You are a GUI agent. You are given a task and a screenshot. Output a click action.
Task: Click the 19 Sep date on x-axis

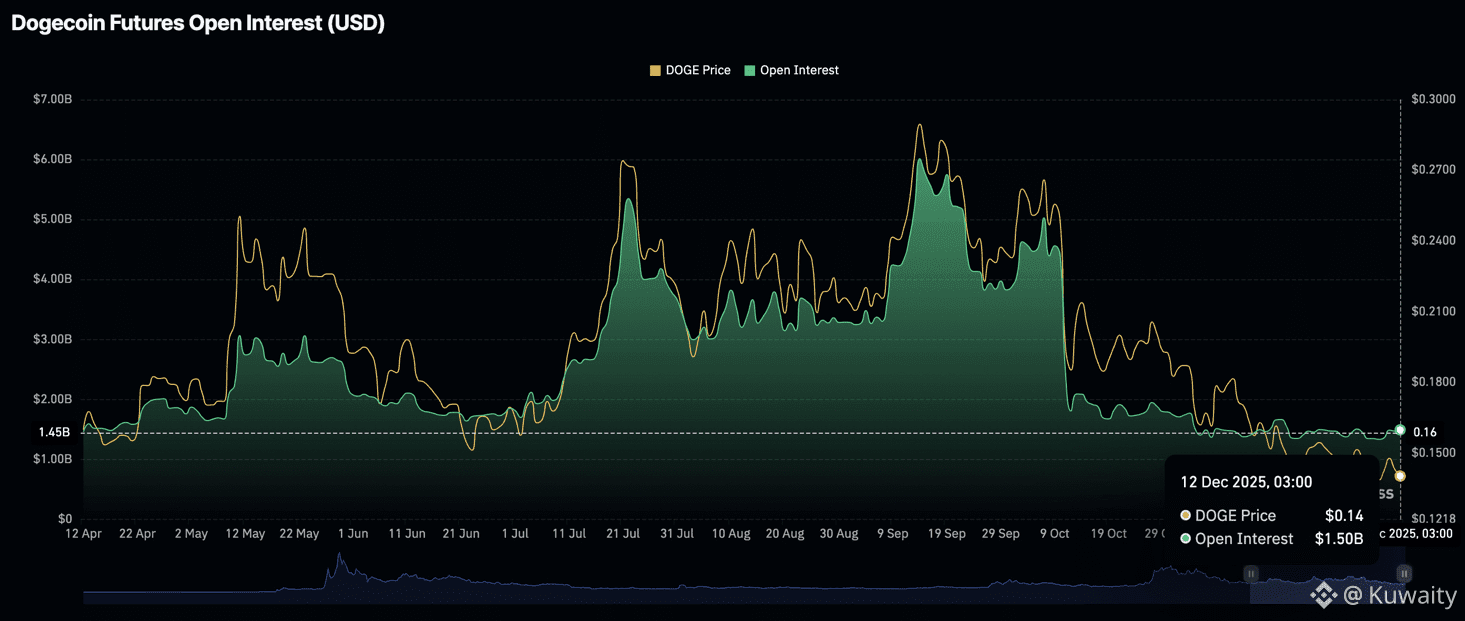pyautogui.click(x=946, y=534)
